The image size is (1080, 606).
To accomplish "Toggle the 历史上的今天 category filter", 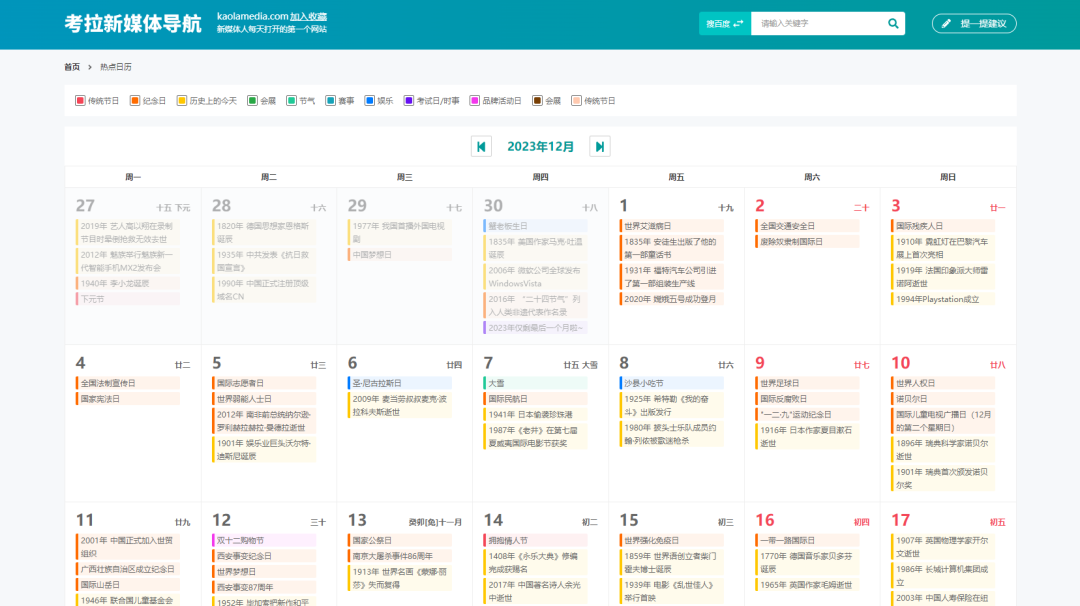I will [182, 101].
